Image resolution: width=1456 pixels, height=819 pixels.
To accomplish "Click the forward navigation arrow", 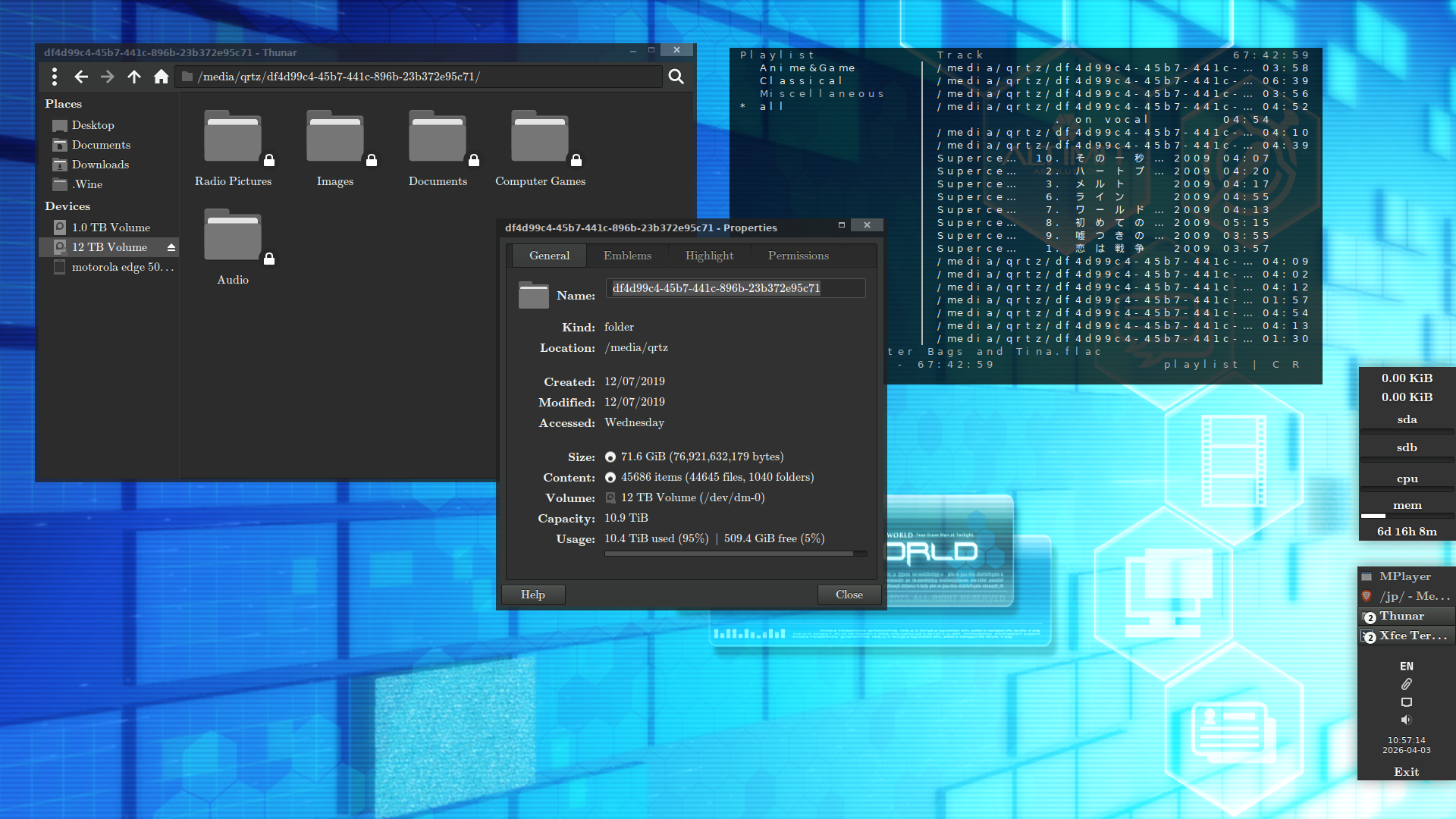I will [108, 77].
